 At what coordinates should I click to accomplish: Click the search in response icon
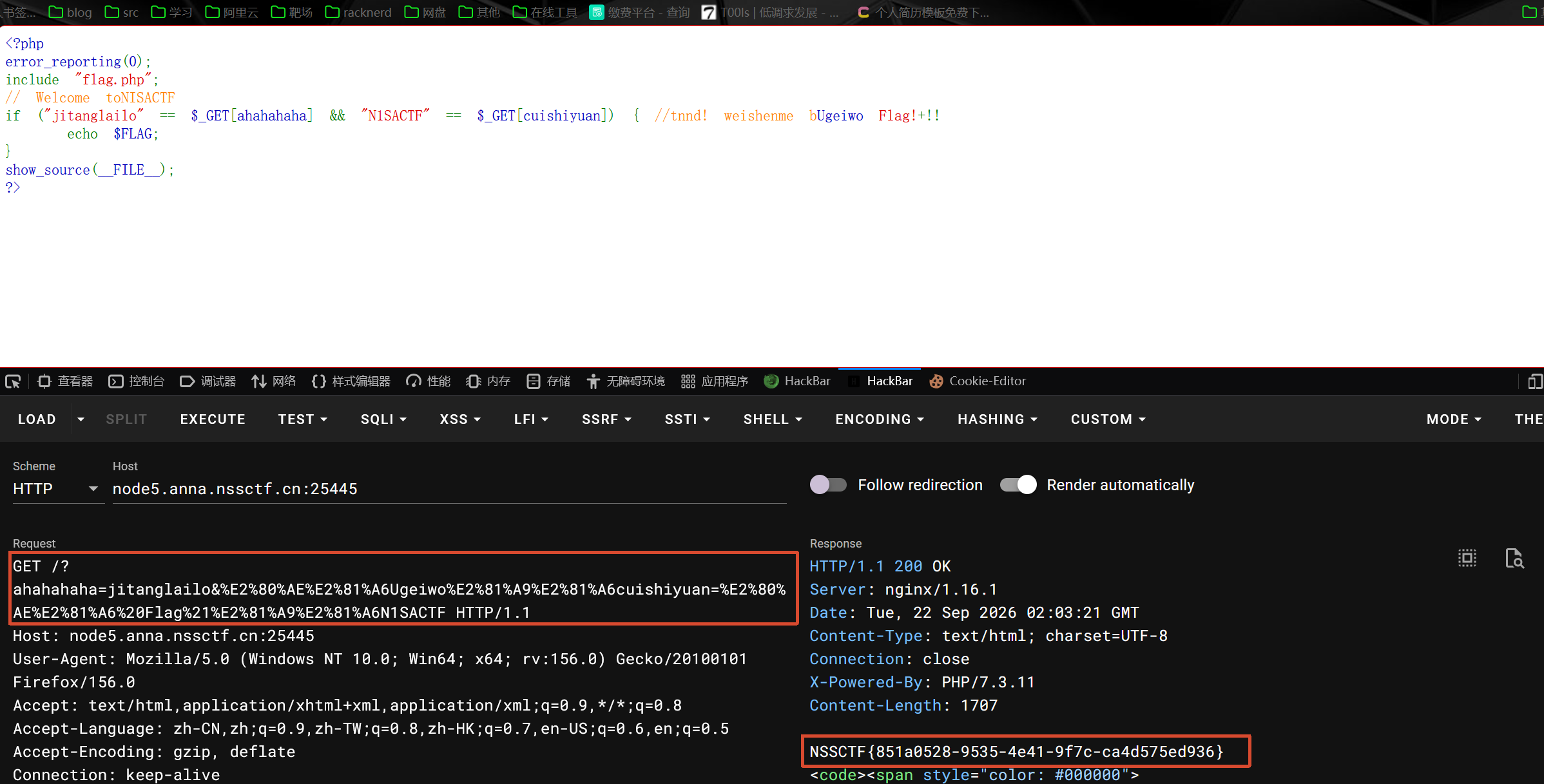[x=1514, y=558]
